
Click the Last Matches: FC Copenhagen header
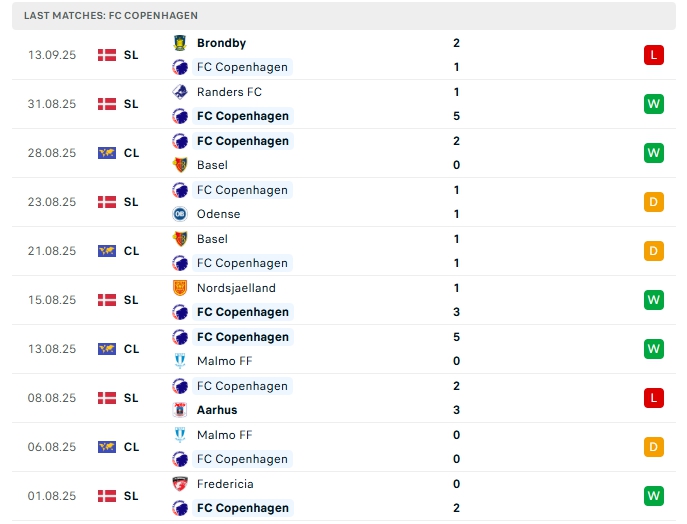111,16
